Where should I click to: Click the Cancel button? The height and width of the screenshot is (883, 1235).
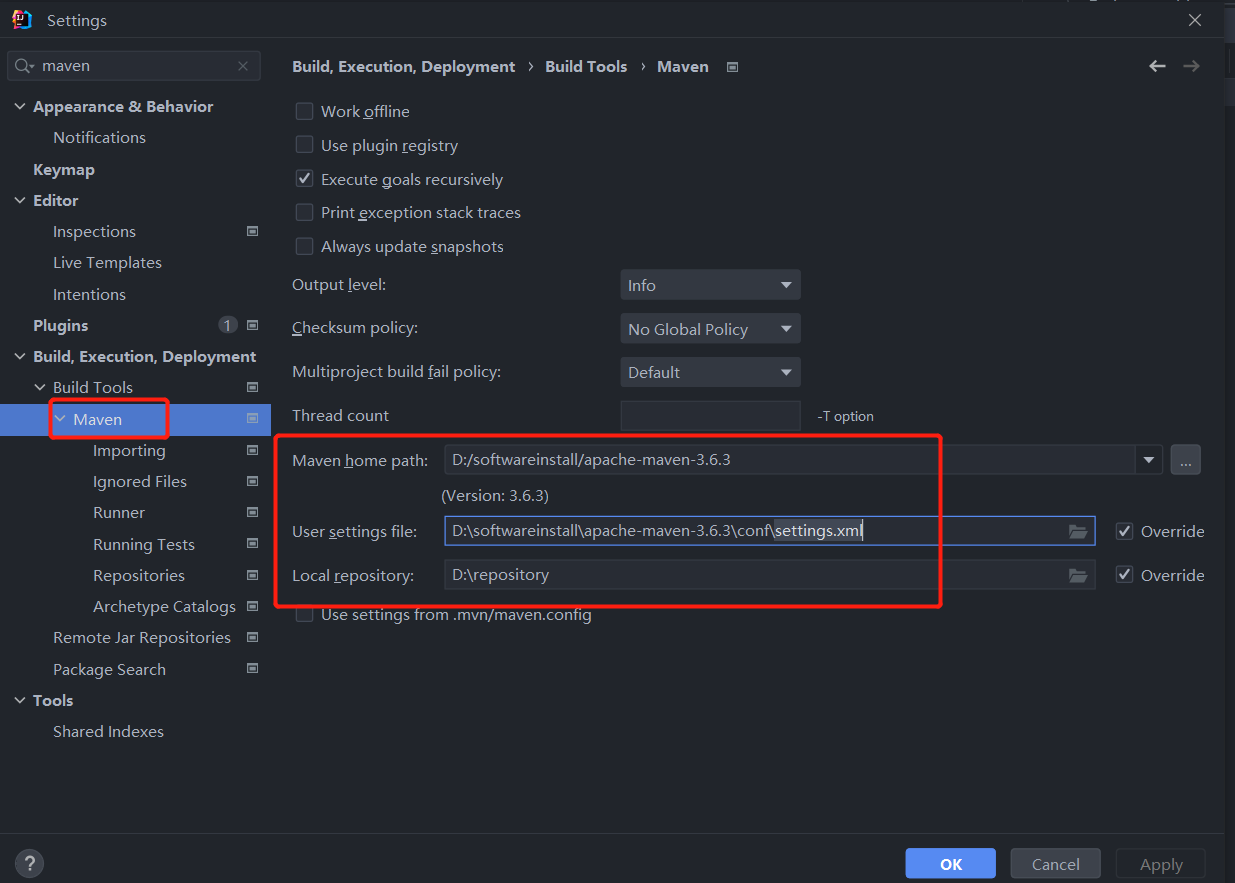(1056, 864)
